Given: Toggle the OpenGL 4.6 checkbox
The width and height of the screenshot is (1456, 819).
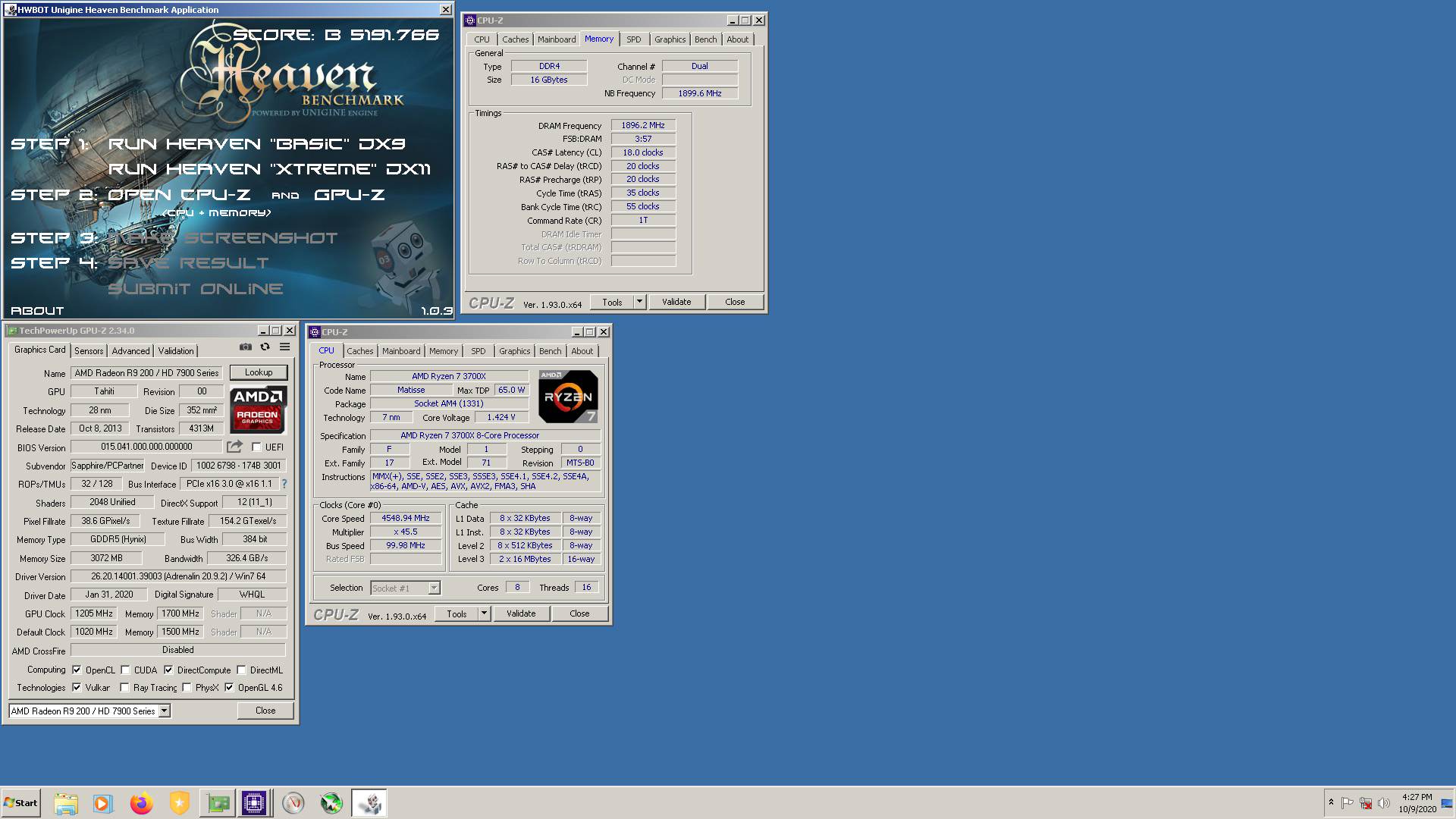Looking at the screenshot, I should pyautogui.click(x=229, y=688).
